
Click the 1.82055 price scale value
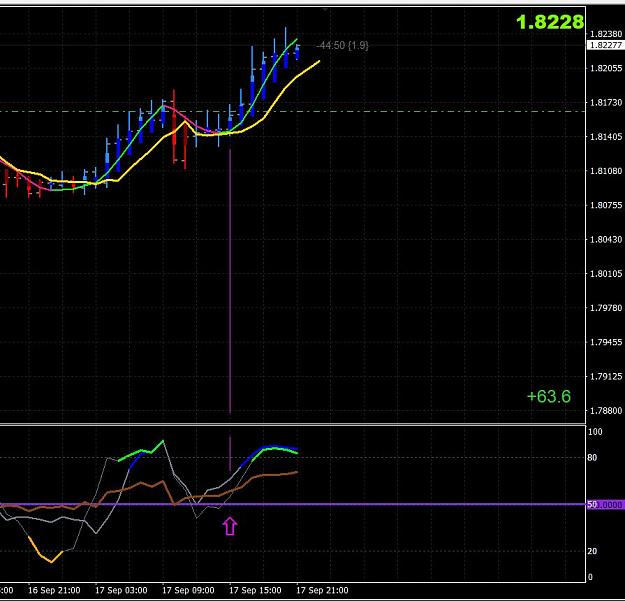[x=605, y=68]
